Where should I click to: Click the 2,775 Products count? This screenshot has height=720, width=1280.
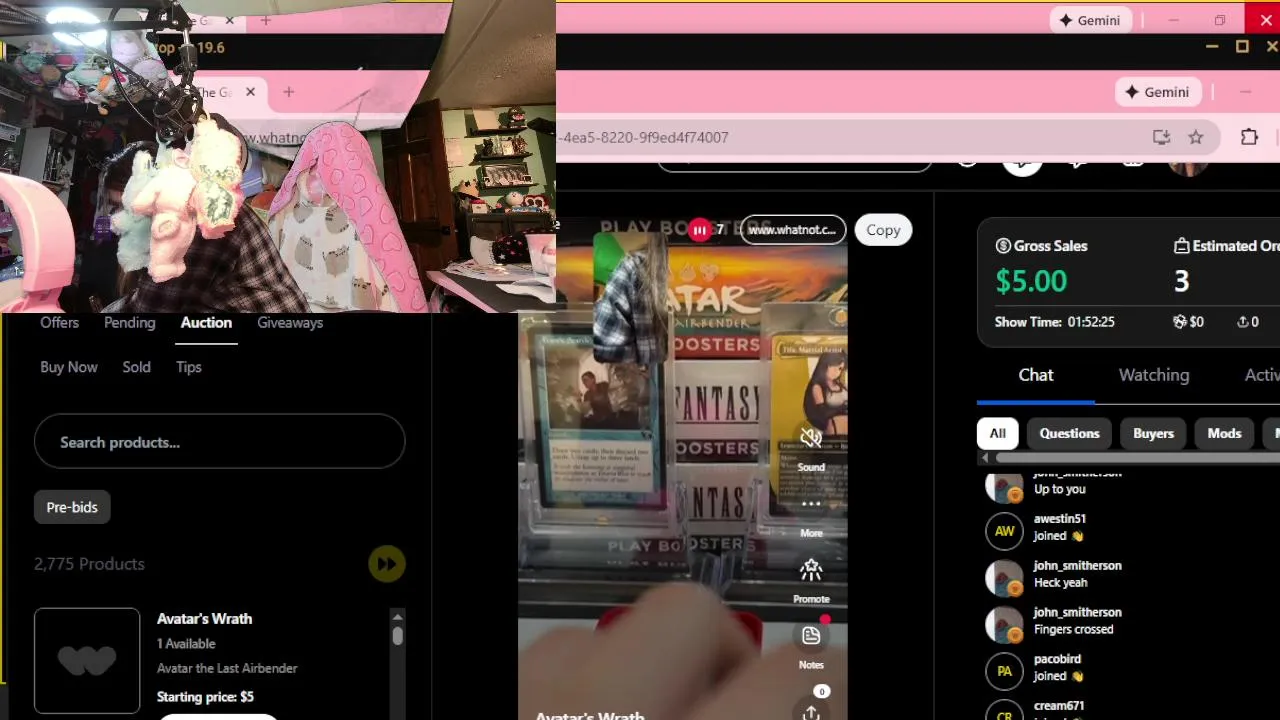click(89, 564)
